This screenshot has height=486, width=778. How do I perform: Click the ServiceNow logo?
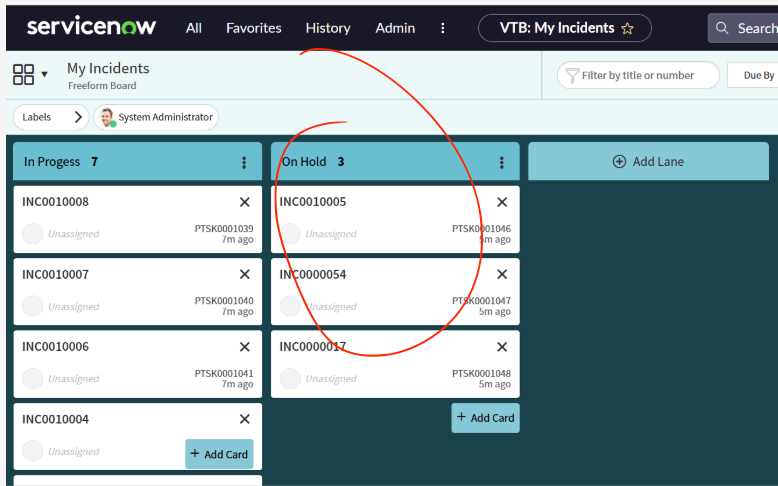click(x=91, y=26)
